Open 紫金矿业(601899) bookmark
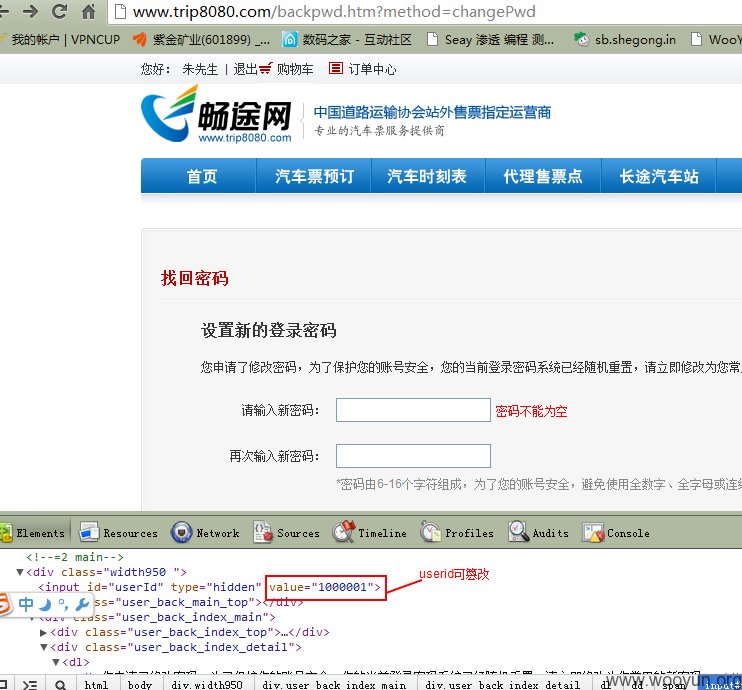742x690 pixels. tap(201, 39)
